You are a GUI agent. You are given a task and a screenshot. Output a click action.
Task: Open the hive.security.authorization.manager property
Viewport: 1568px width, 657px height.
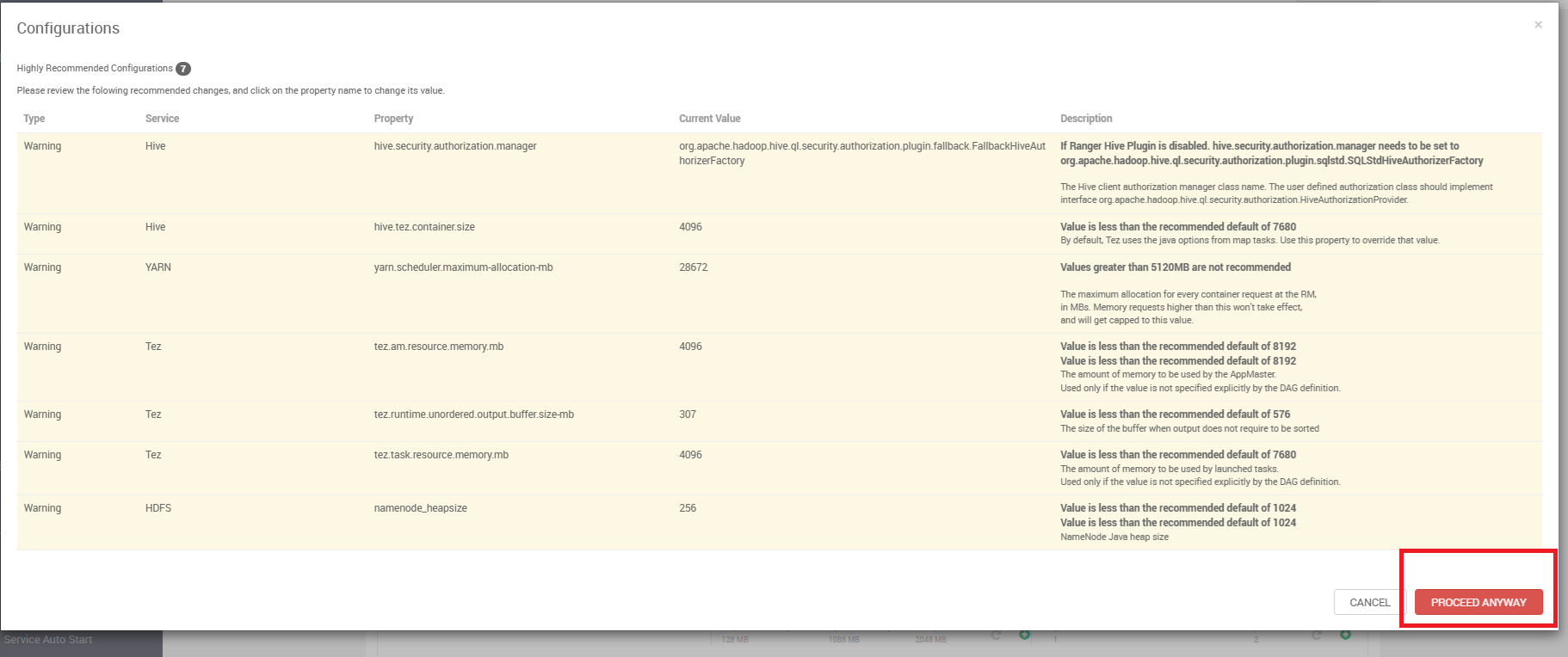click(455, 146)
